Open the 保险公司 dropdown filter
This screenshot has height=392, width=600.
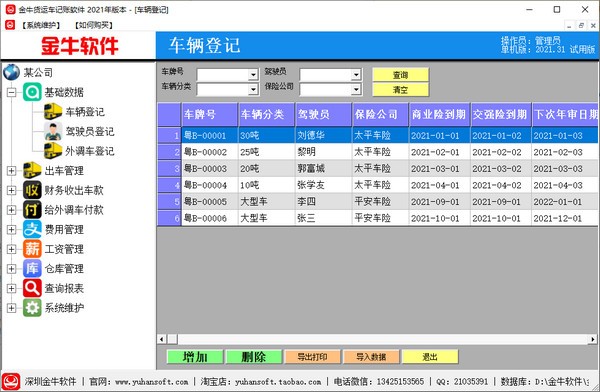point(356,90)
